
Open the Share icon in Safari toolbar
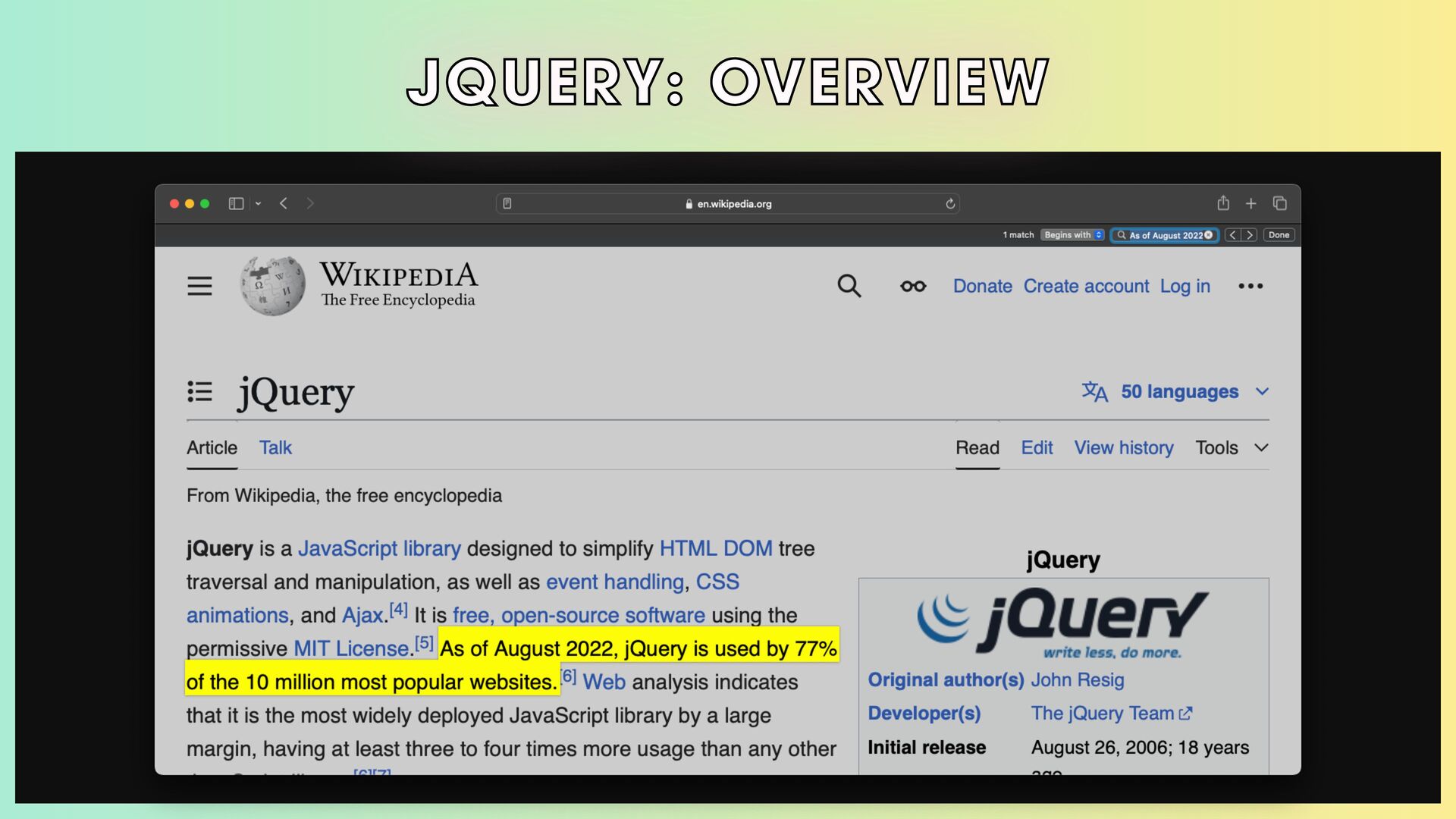[x=1223, y=203]
